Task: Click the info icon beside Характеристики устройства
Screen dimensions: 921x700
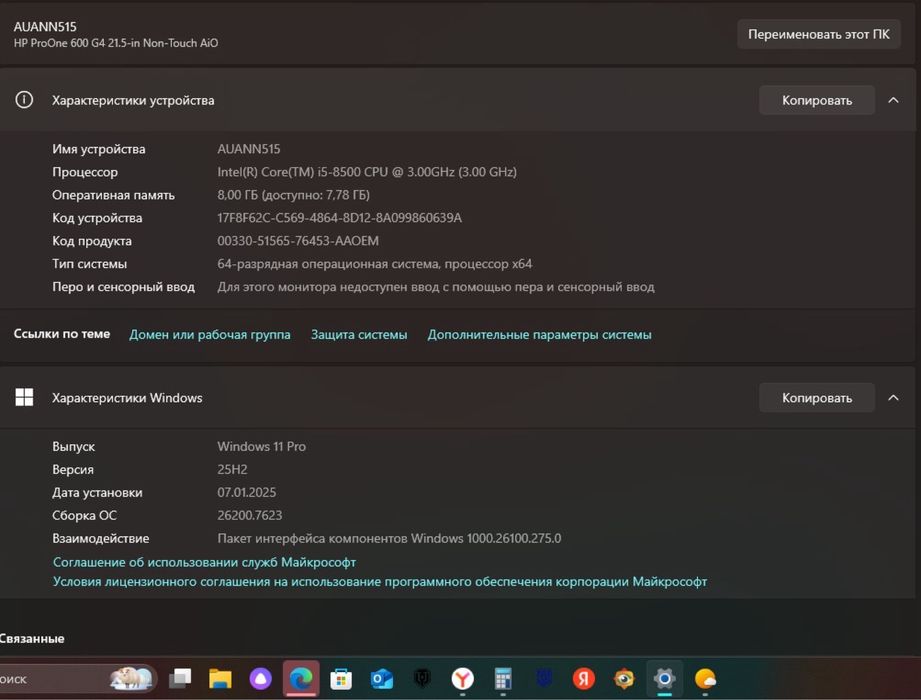Action: point(24,100)
